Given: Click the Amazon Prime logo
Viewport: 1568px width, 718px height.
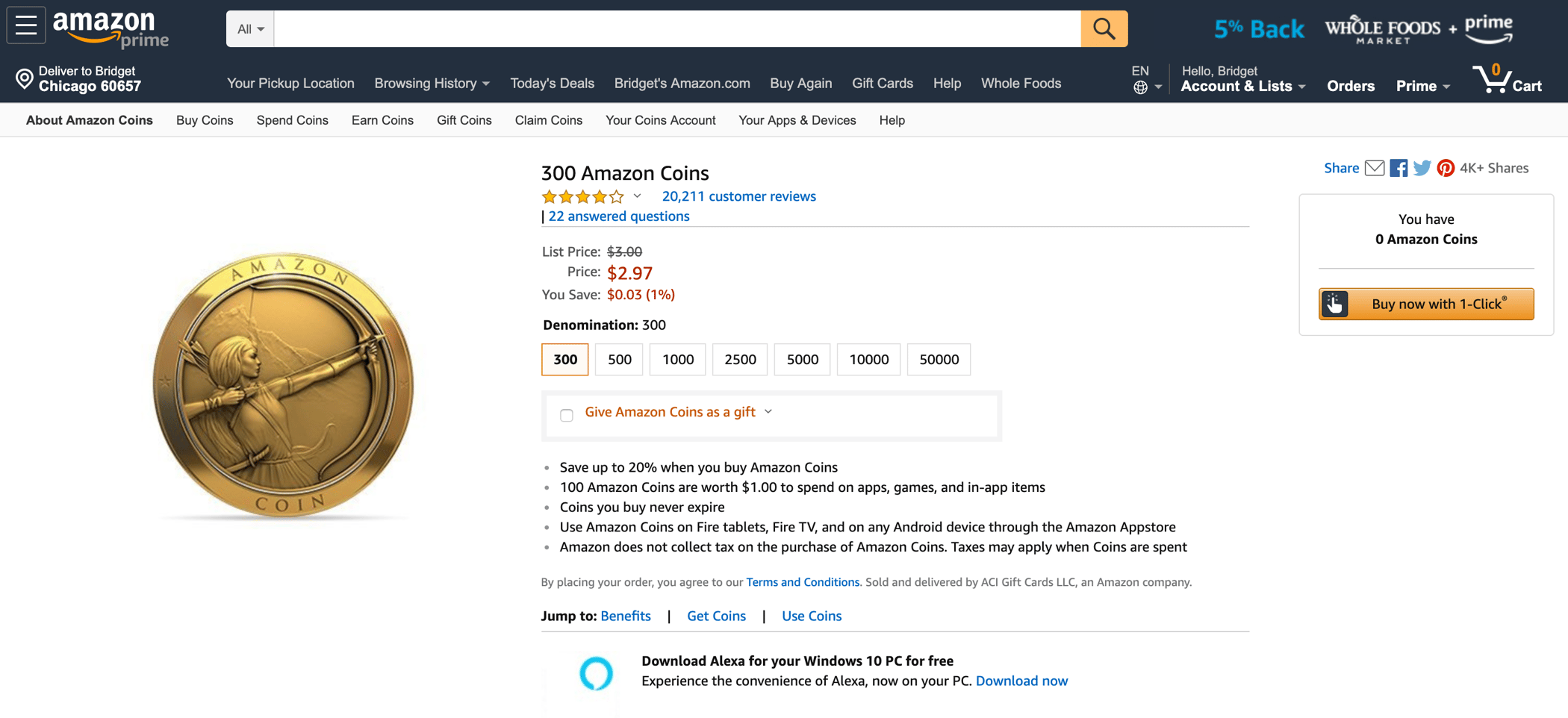Looking at the screenshot, I should click(x=109, y=28).
